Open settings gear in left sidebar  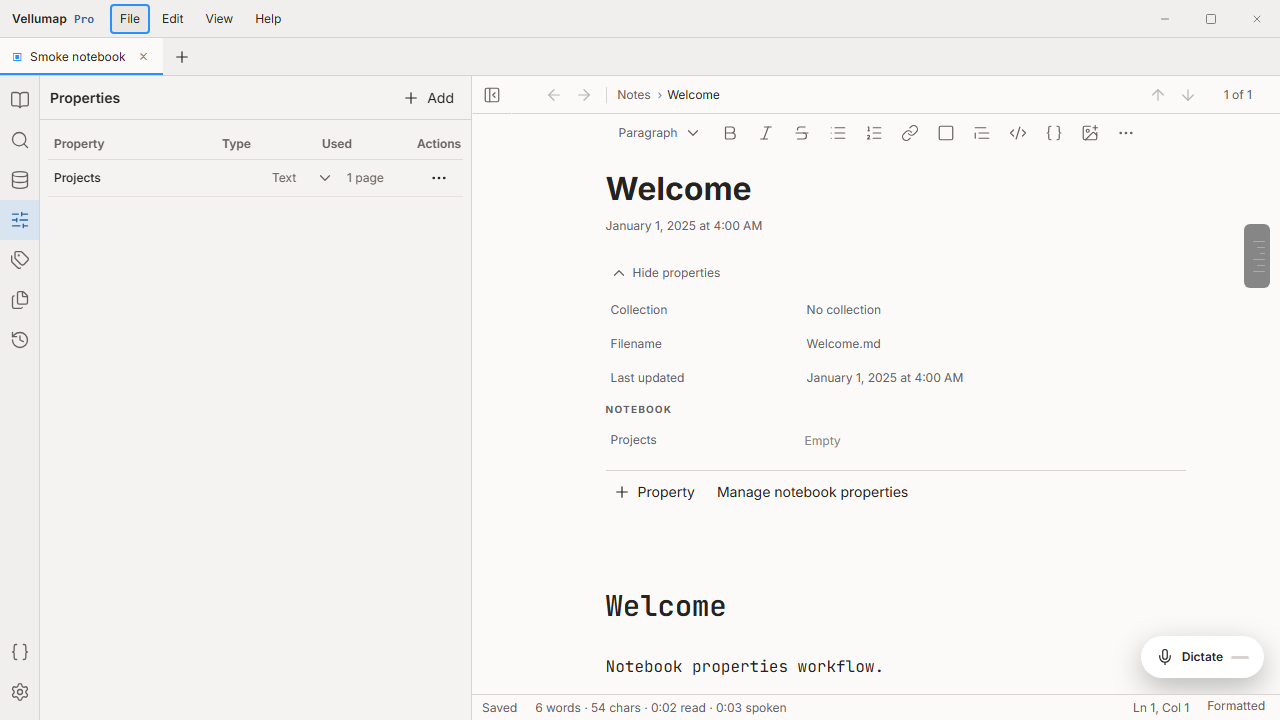pos(20,692)
